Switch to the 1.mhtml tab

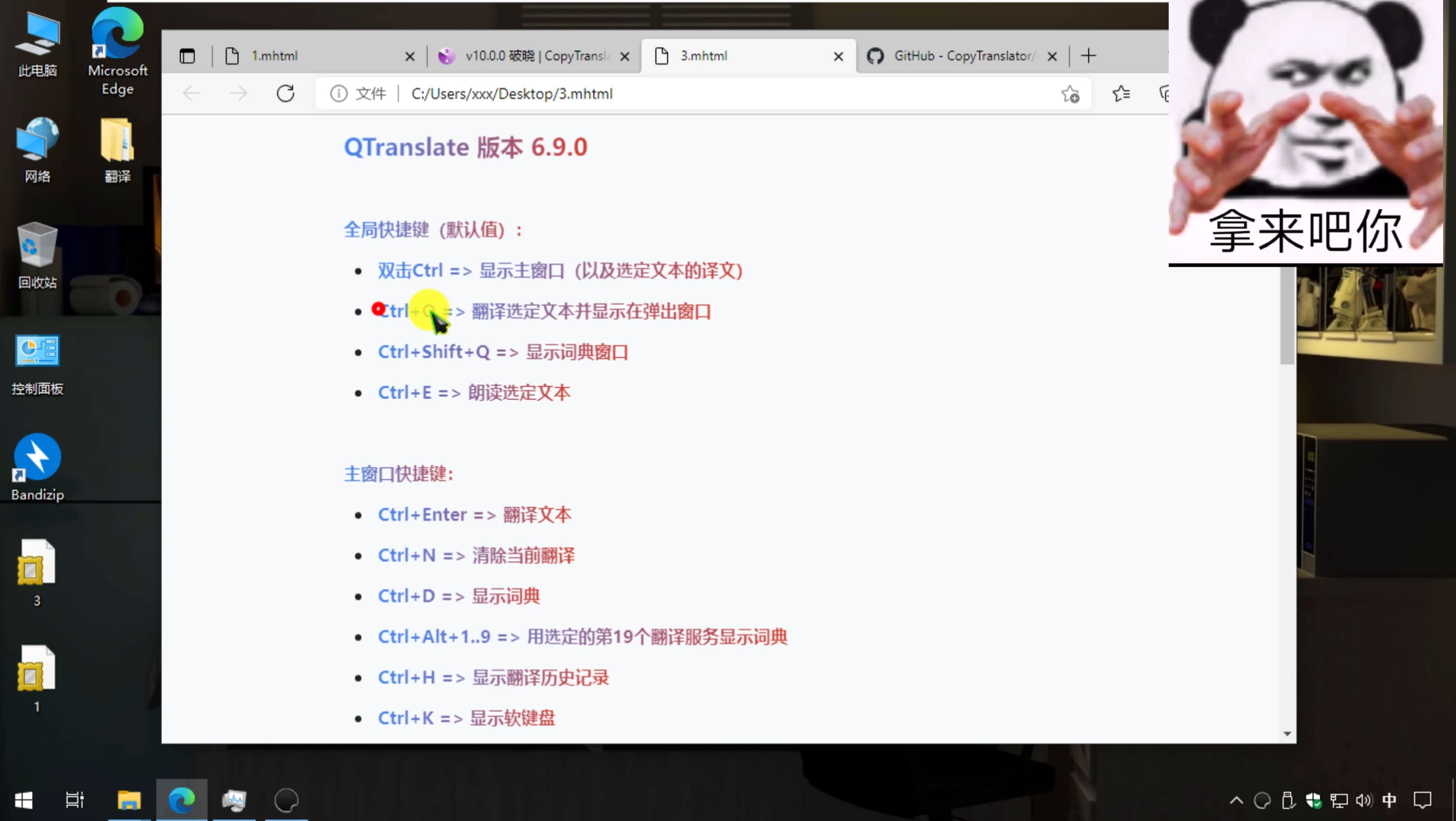pos(319,55)
